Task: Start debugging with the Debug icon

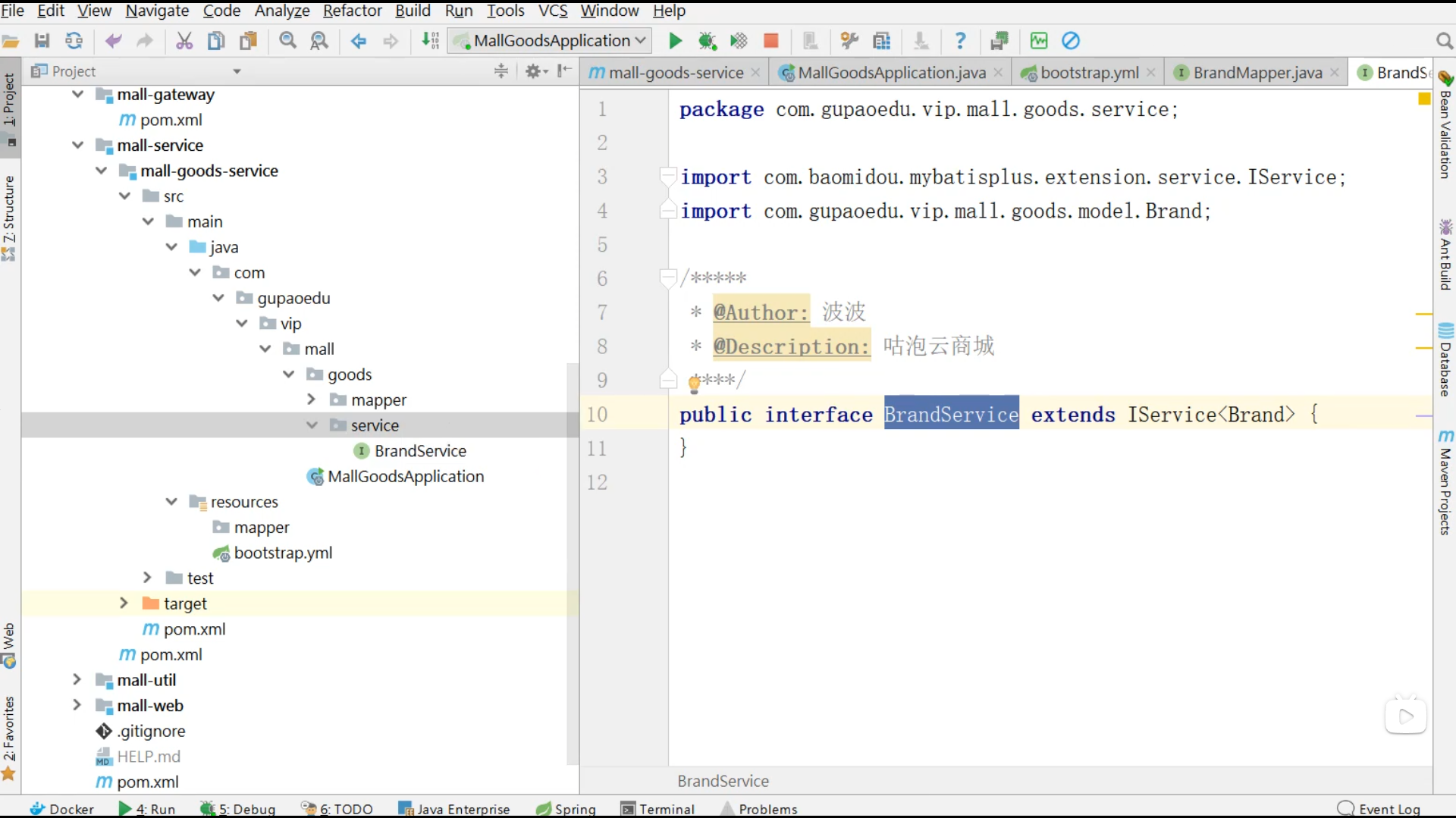Action: pyautogui.click(x=708, y=40)
